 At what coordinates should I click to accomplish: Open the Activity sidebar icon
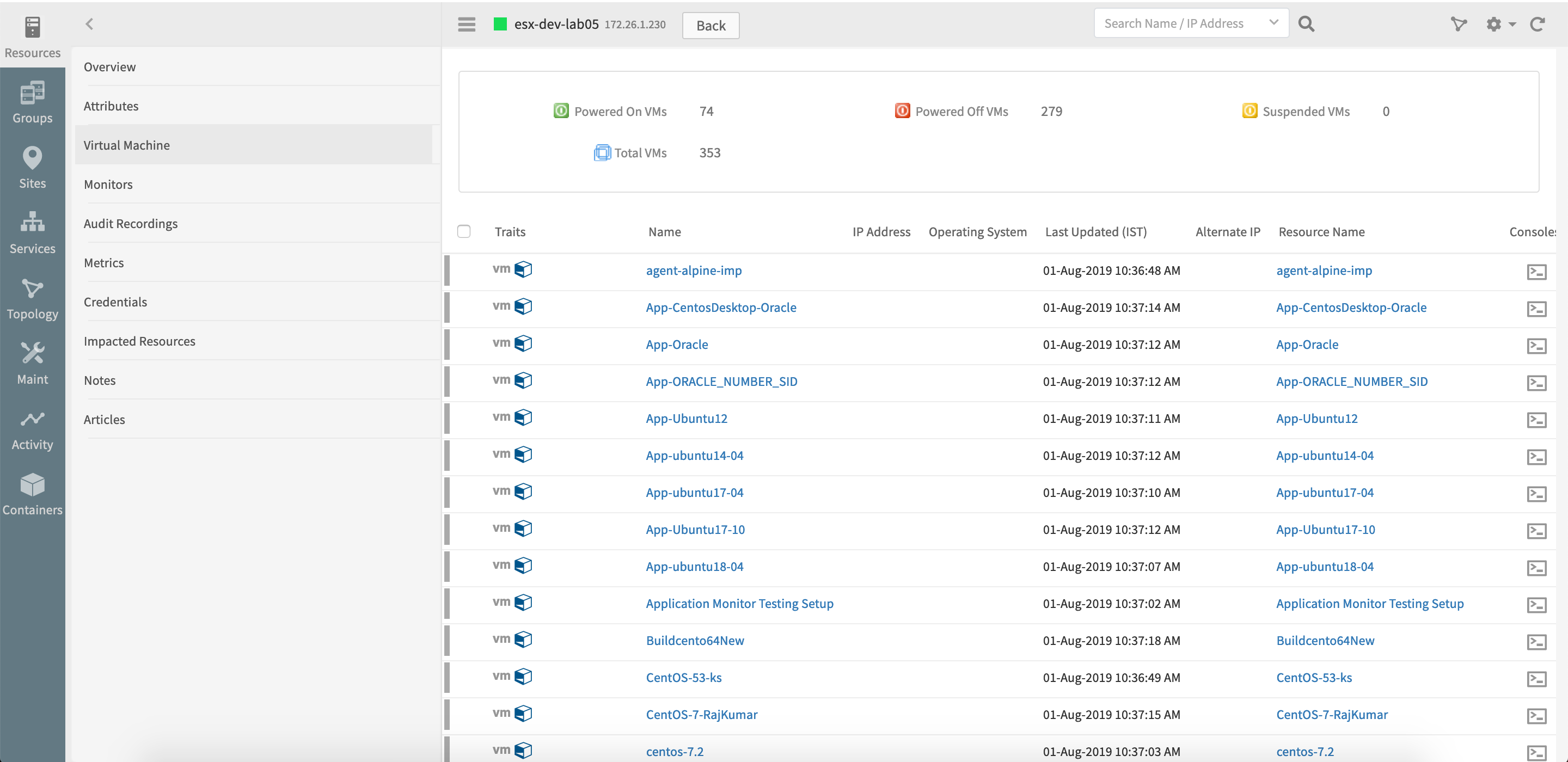32,428
